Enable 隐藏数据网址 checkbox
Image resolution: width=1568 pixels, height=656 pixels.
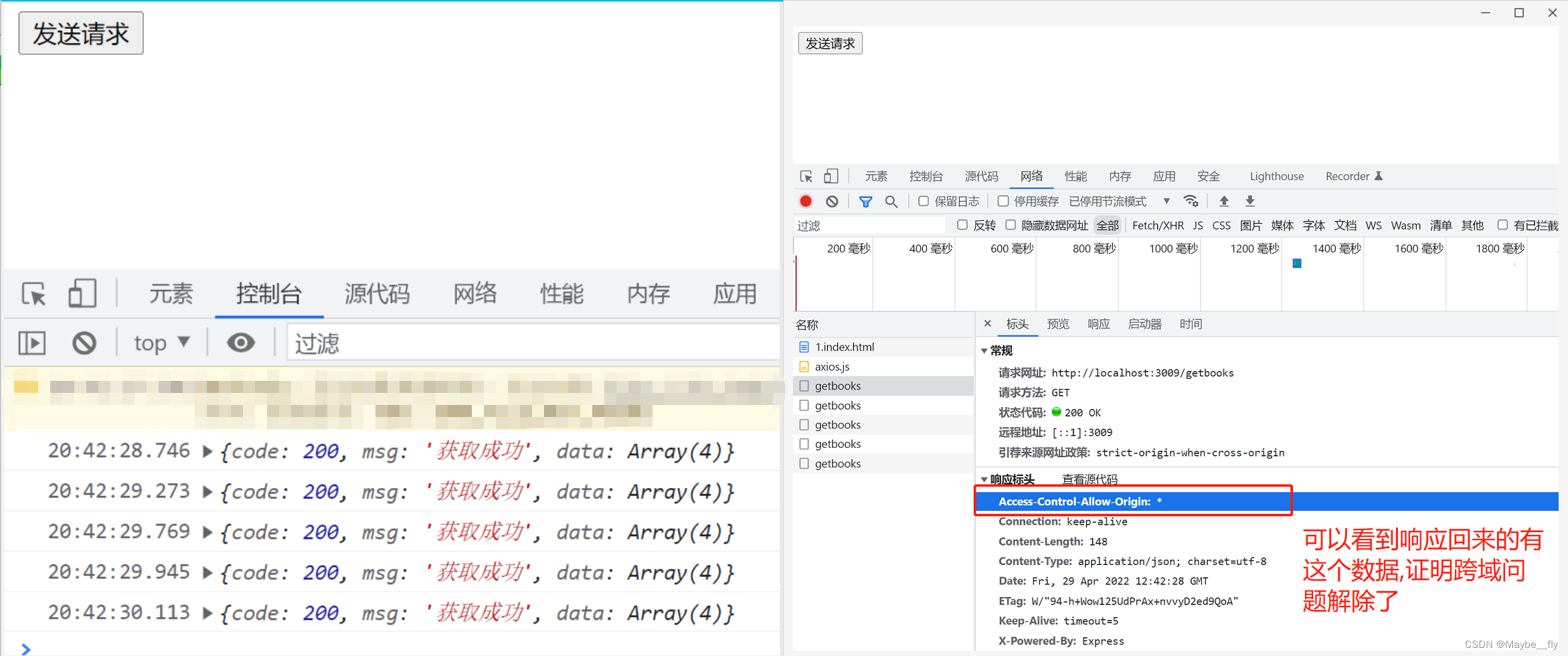[x=1011, y=225]
